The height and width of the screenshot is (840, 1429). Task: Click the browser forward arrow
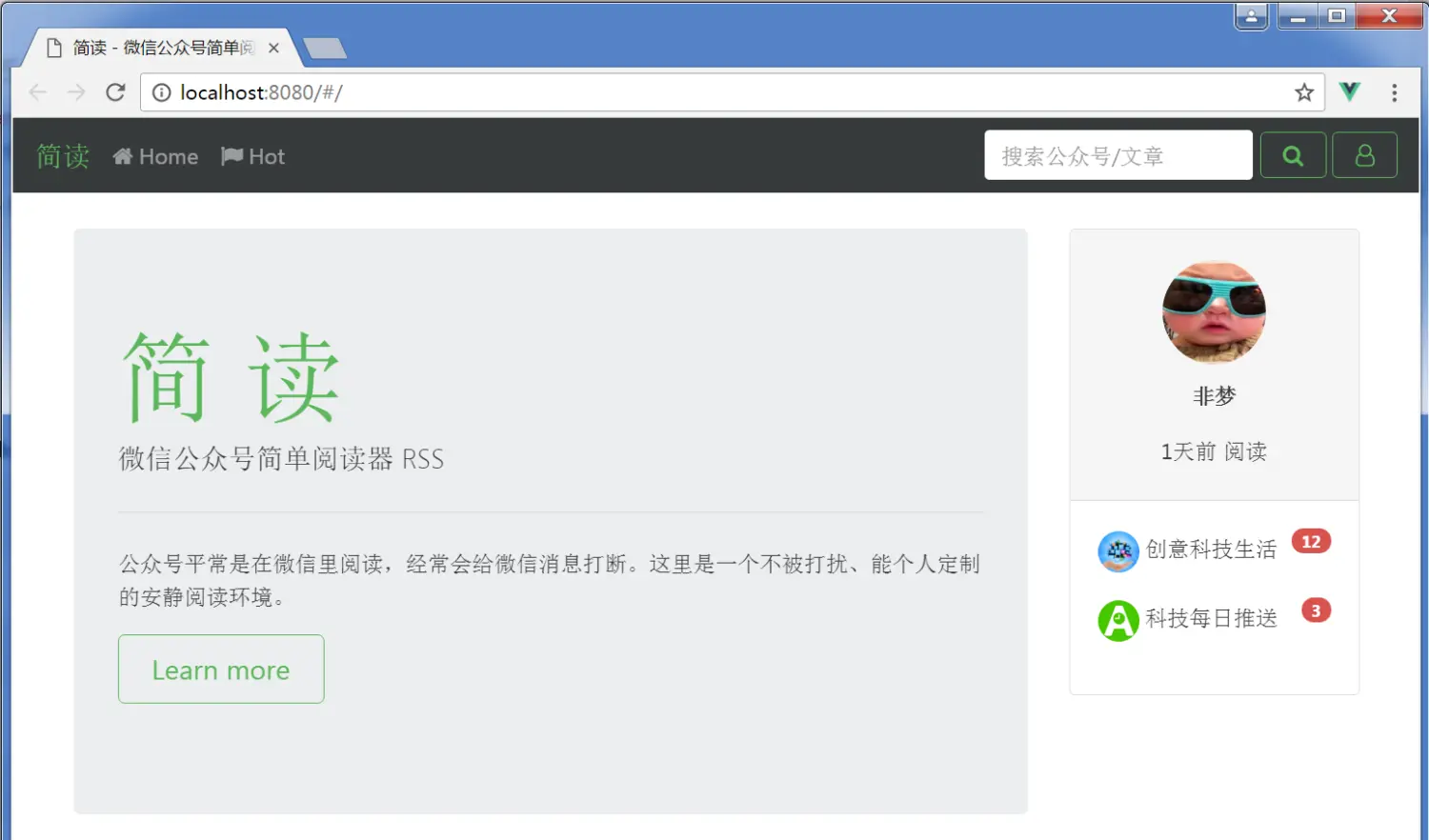pos(76,92)
